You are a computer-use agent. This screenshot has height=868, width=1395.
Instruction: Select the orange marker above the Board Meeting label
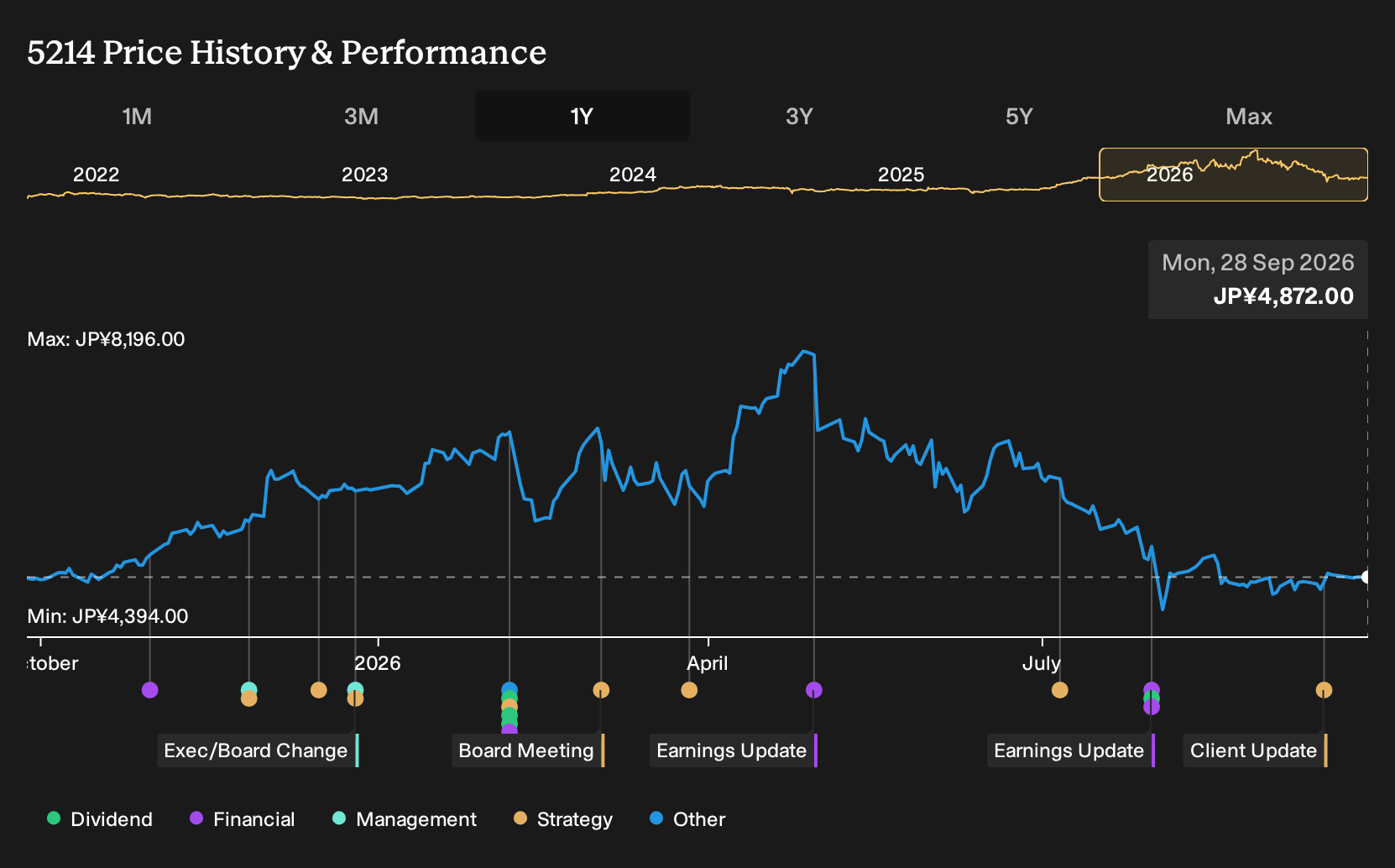click(601, 690)
